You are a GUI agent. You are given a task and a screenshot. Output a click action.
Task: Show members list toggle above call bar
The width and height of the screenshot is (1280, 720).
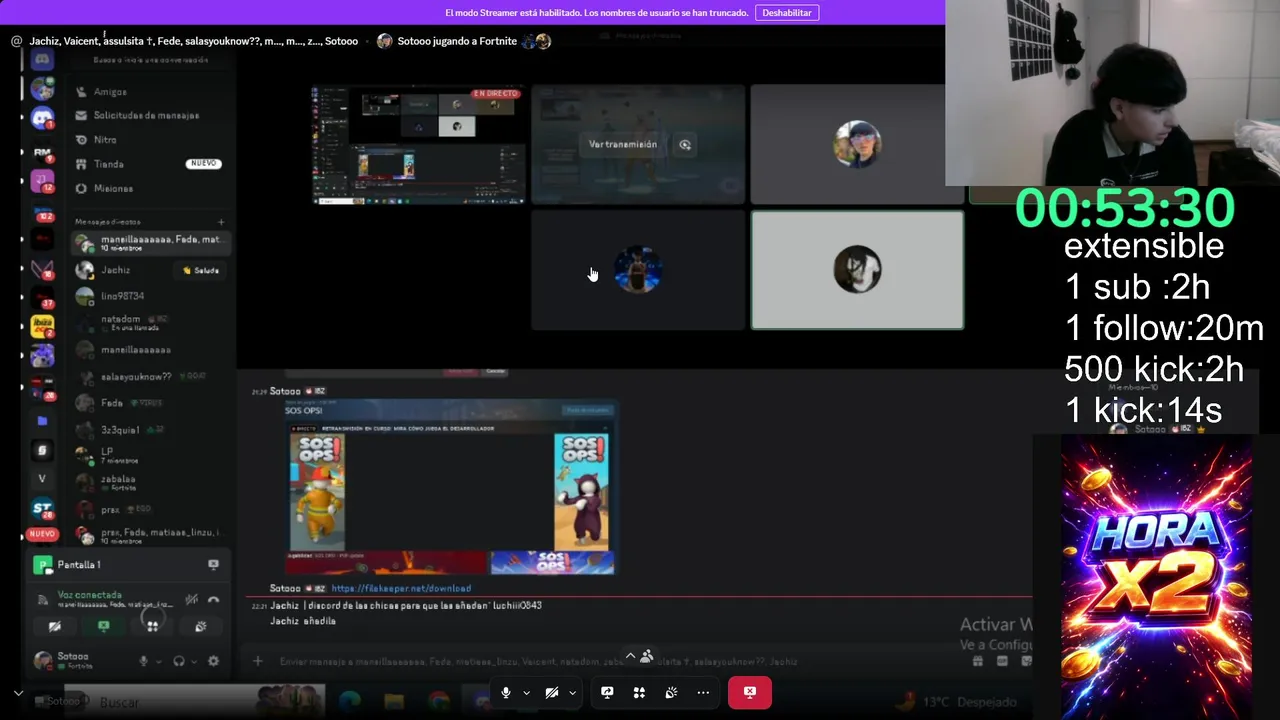coord(647,656)
